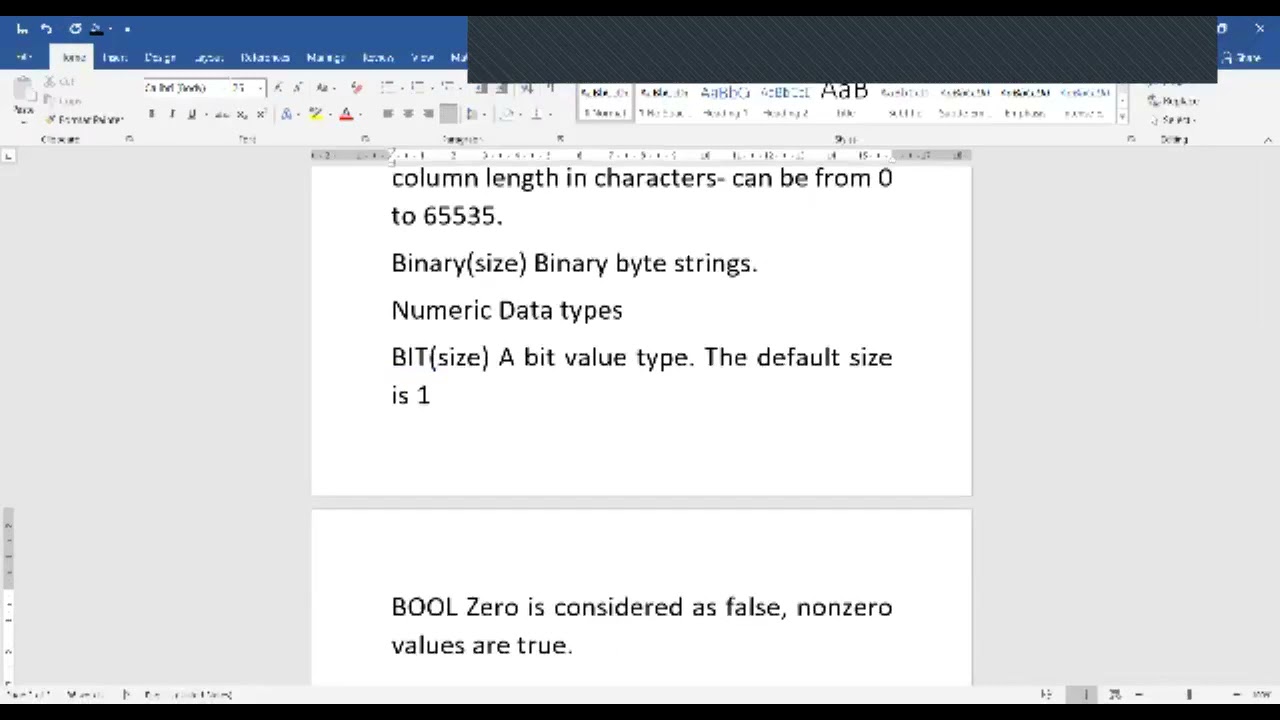The height and width of the screenshot is (720, 1280).
Task: Click the Numbering list icon
Action: (x=420, y=88)
